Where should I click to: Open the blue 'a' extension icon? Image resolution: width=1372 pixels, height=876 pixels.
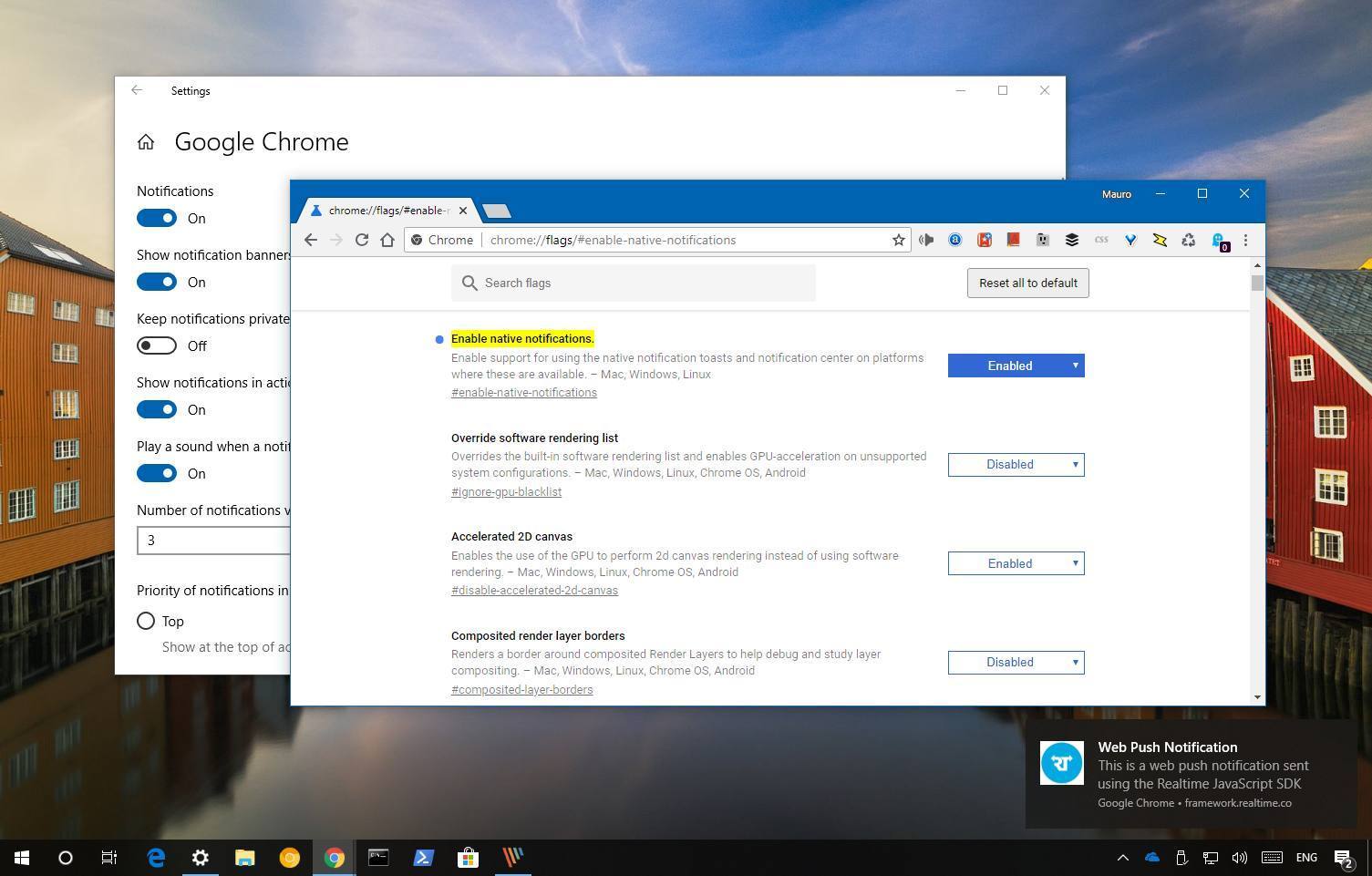click(x=955, y=240)
